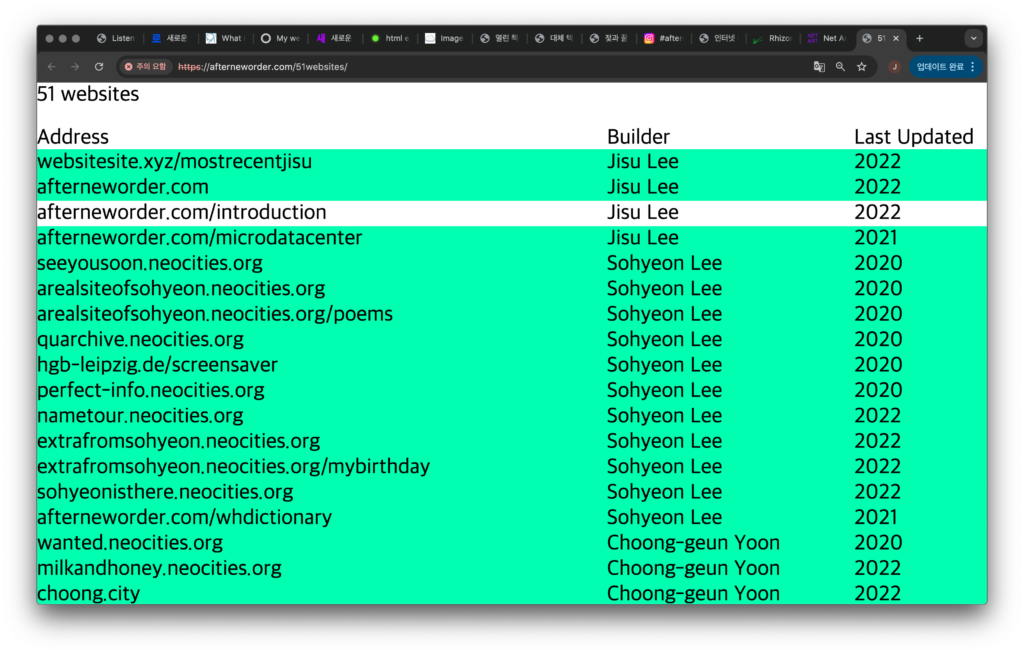Open a new tab with plus button

(x=920, y=38)
